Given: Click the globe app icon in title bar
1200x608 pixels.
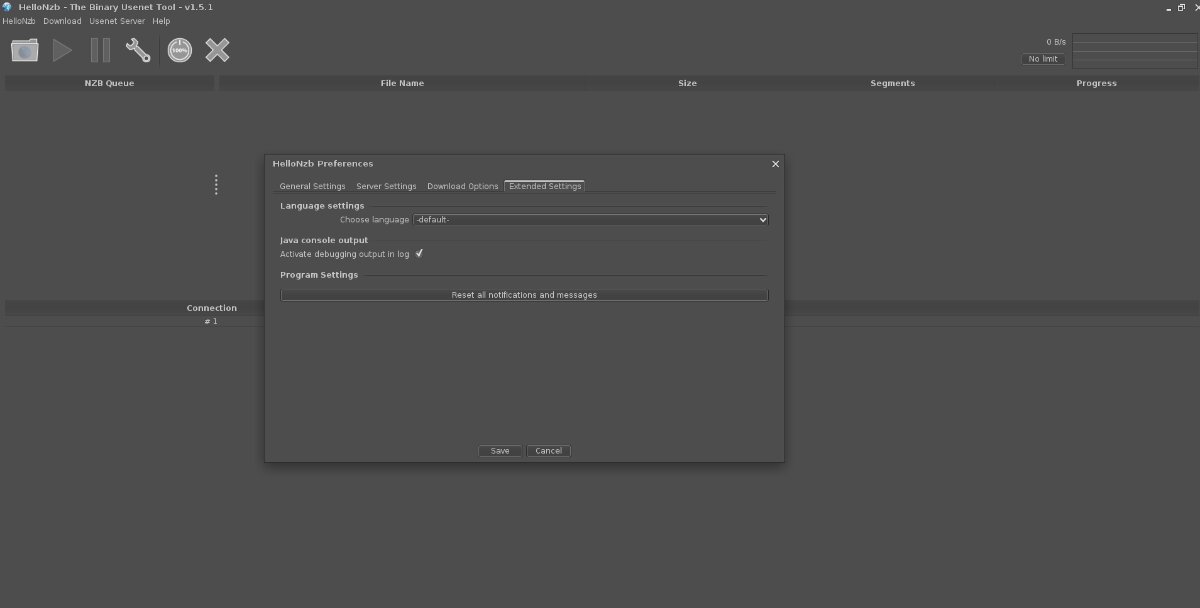Looking at the screenshot, I should (8, 7).
